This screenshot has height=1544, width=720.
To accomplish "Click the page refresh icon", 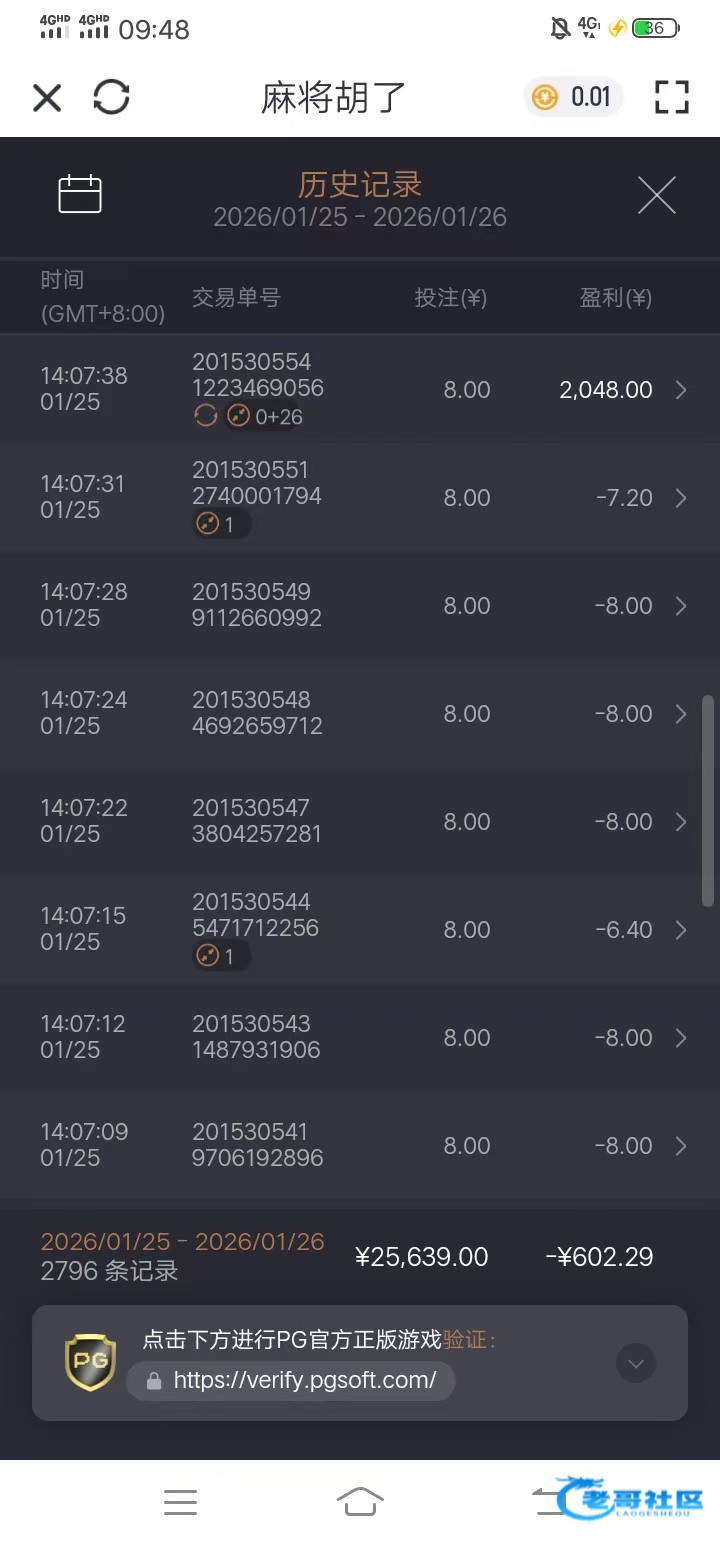I will coord(111,97).
